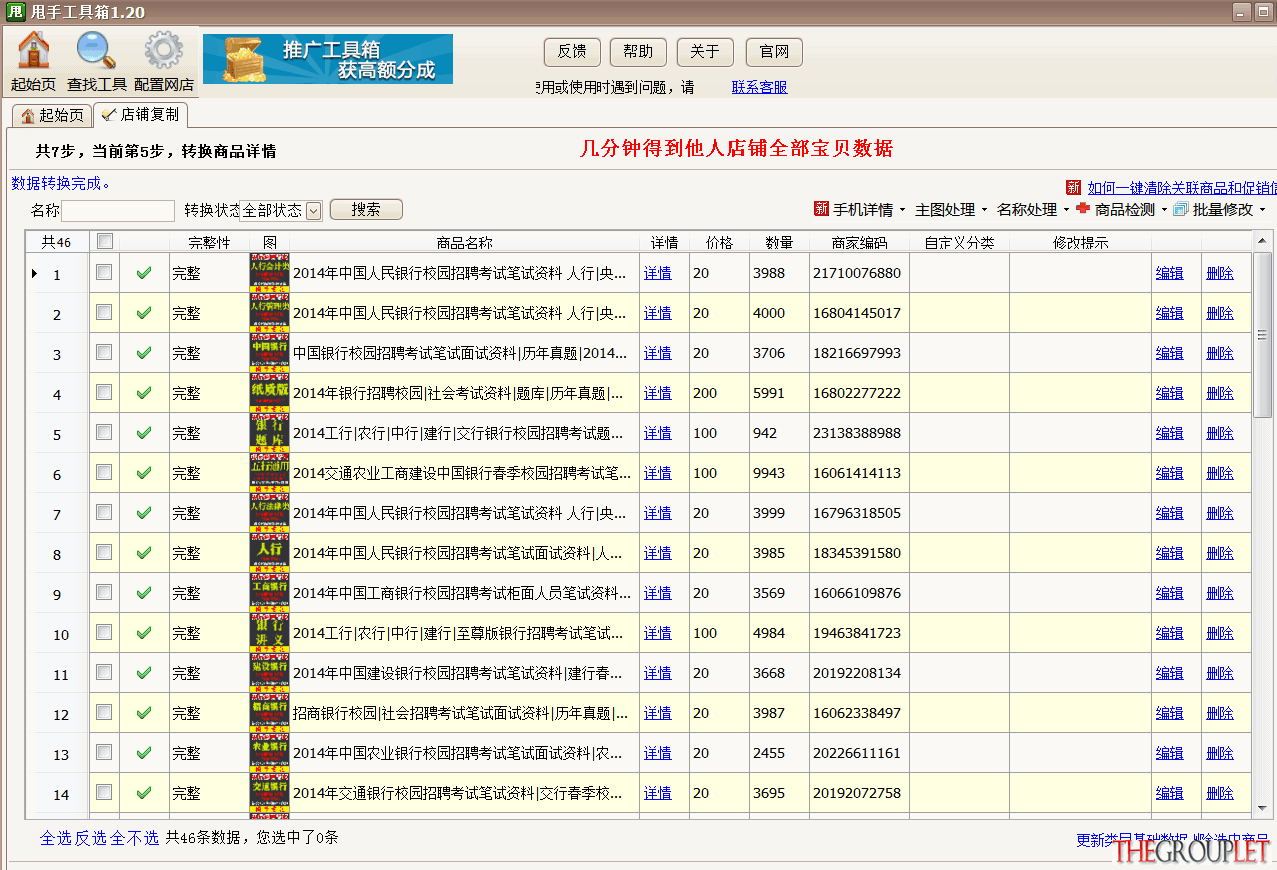Click the 名称 search input field
1277x870 pixels.
[x=118, y=210]
